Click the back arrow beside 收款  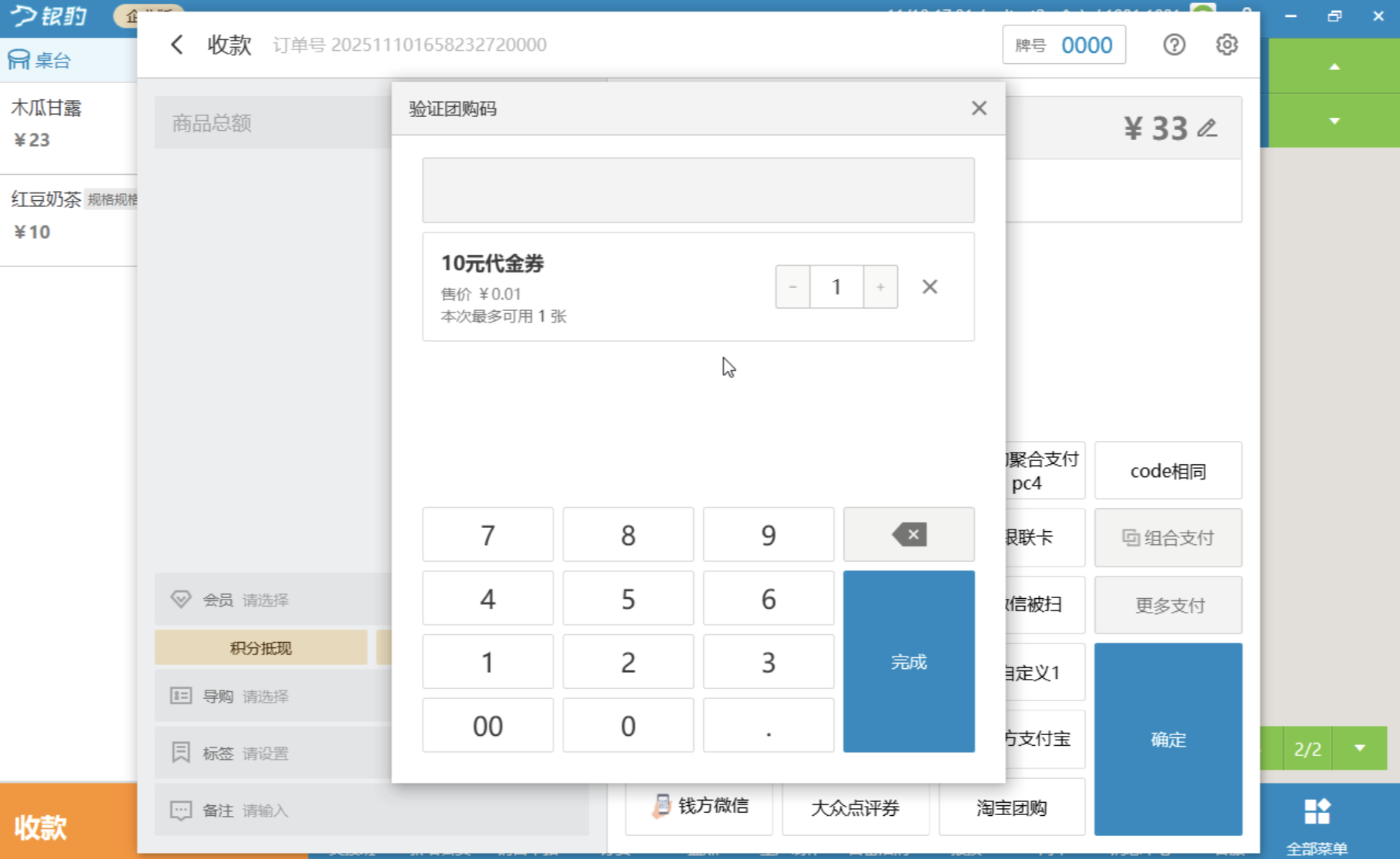(x=177, y=45)
